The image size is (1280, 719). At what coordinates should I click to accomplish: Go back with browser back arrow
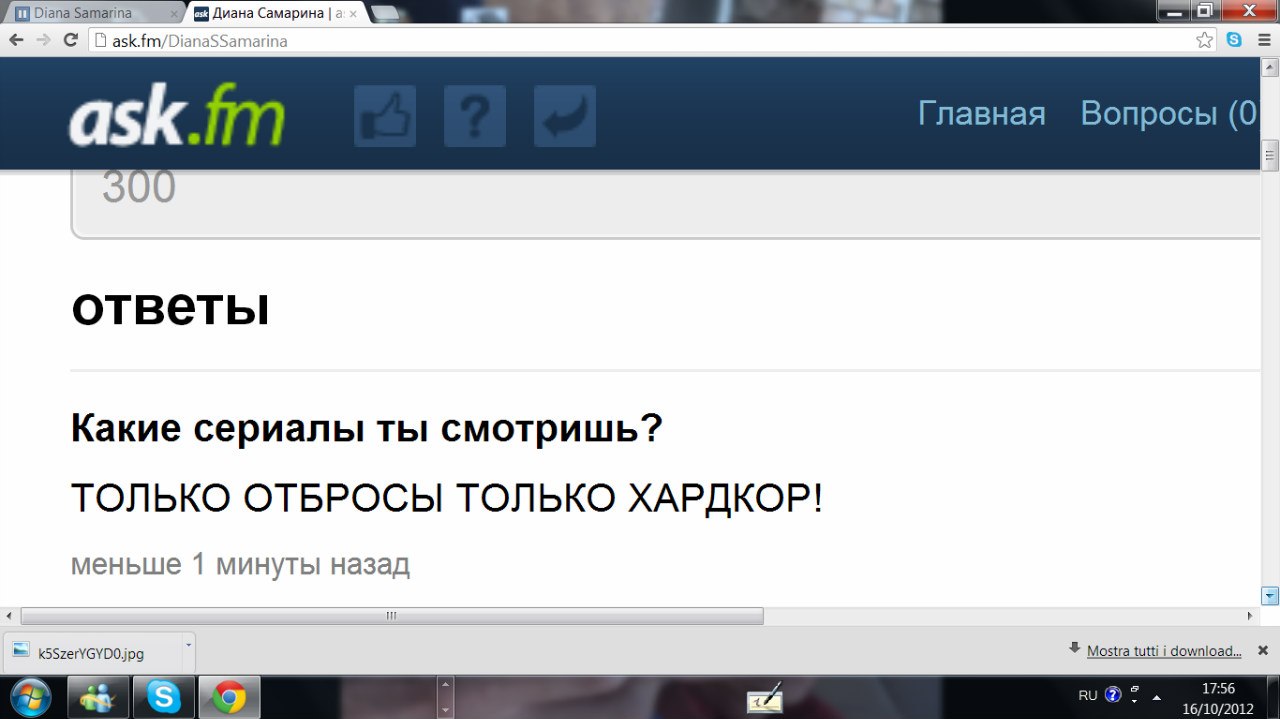16,40
